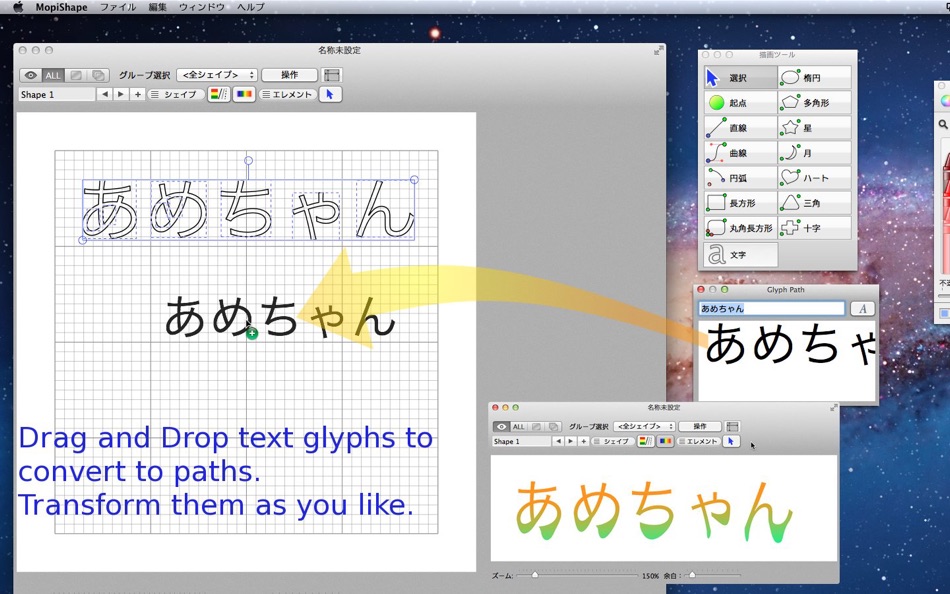The height and width of the screenshot is (594, 950).
Task: Choose the 星 star shape tool
Action: [x=814, y=128]
